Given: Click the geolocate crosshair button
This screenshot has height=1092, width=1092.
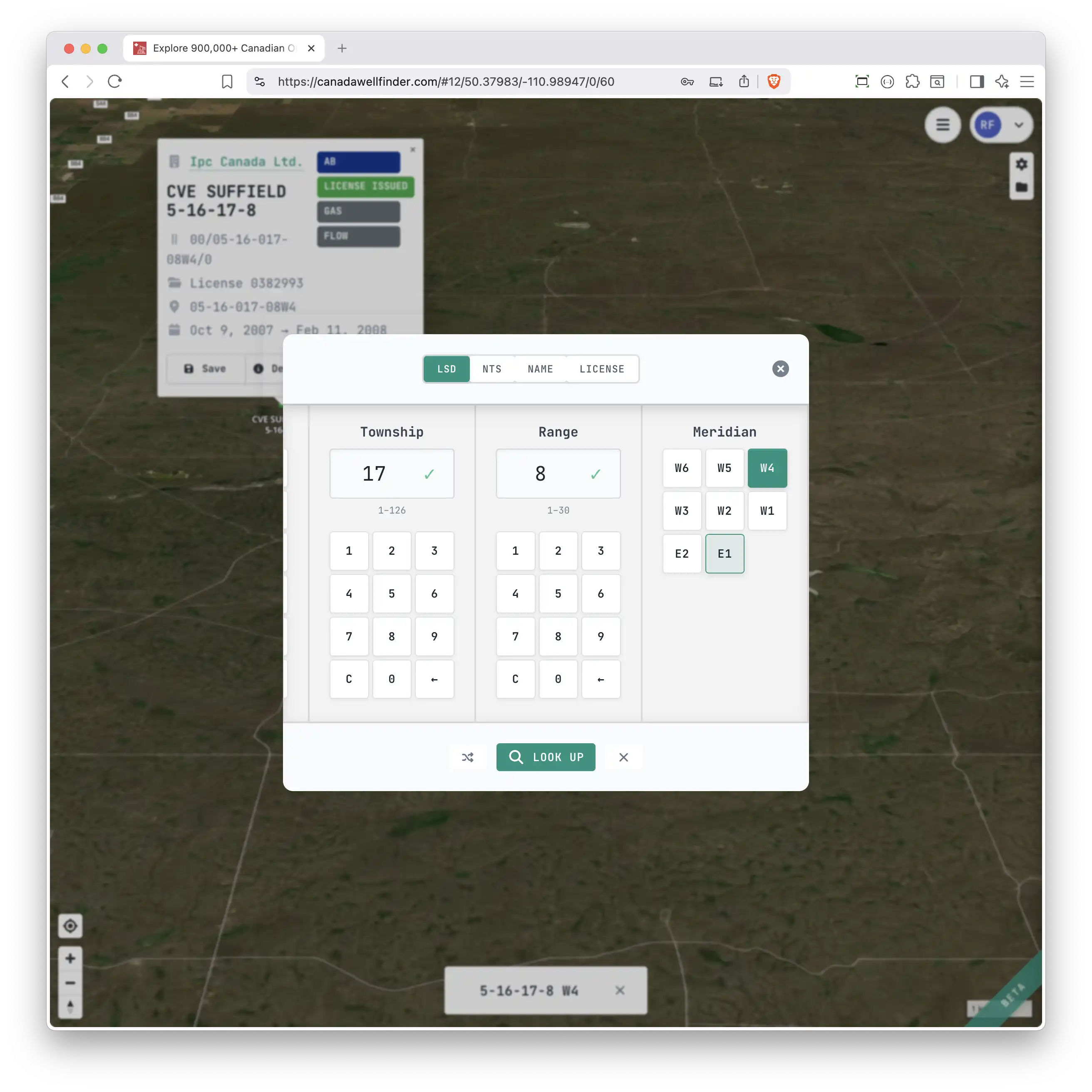Looking at the screenshot, I should point(70,926).
